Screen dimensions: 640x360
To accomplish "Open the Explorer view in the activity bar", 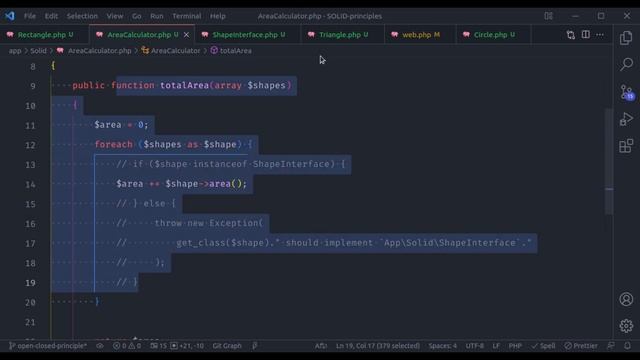I will coord(626,38).
